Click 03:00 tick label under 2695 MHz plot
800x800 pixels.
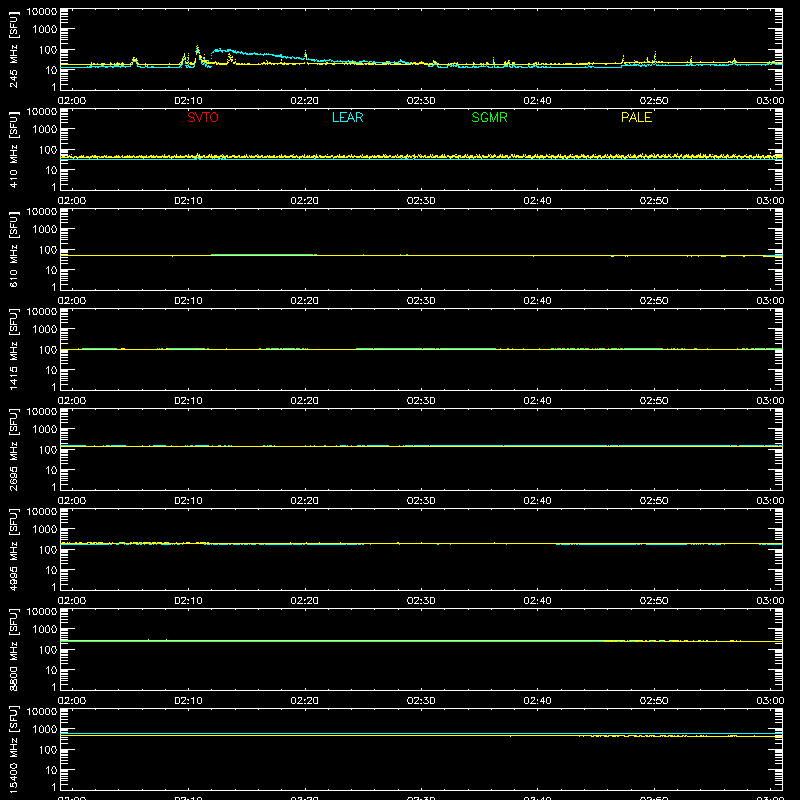tap(770, 501)
